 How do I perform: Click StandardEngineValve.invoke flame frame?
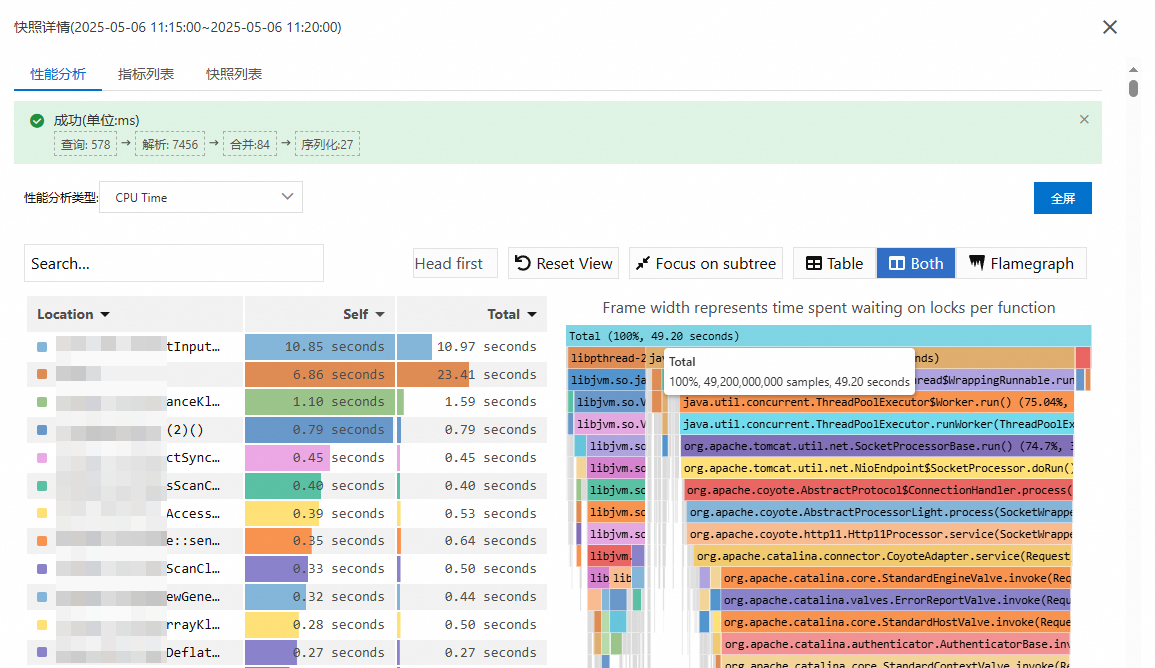pyautogui.click(x=896, y=578)
